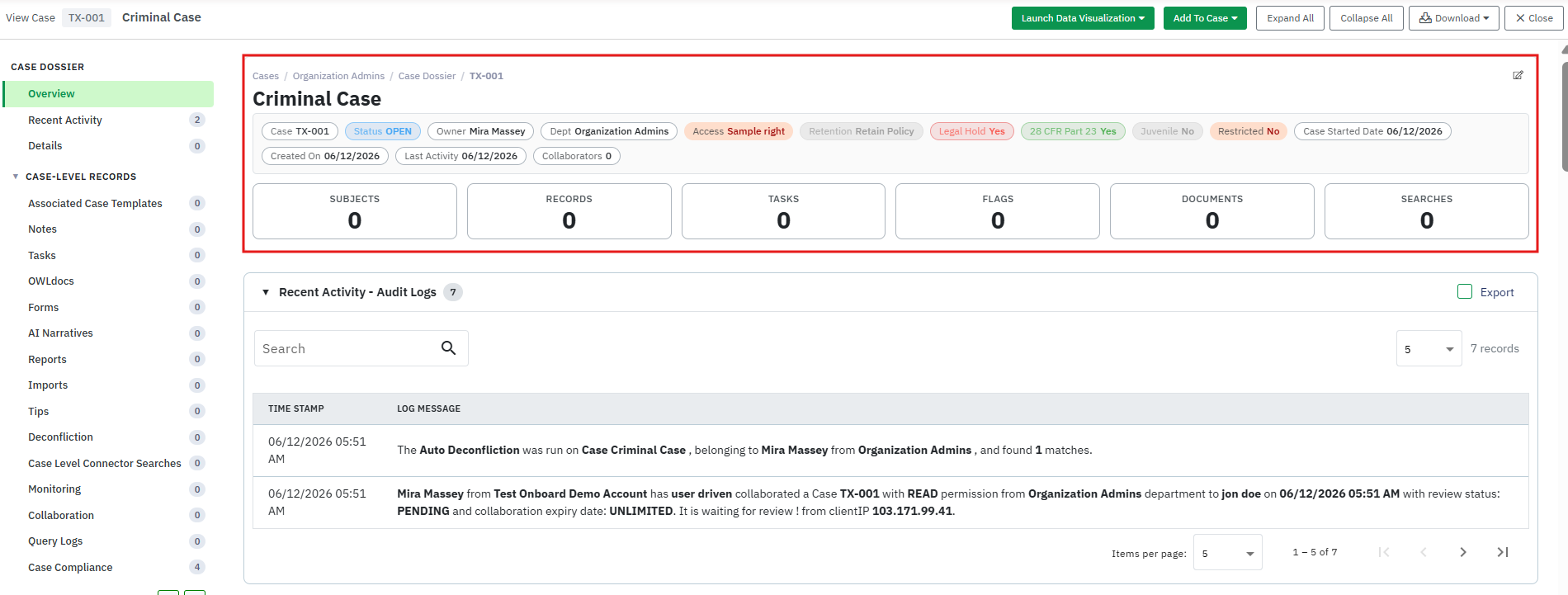Go to first page of audit logs
Viewport: 1568px width, 595px height.
tap(1384, 552)
